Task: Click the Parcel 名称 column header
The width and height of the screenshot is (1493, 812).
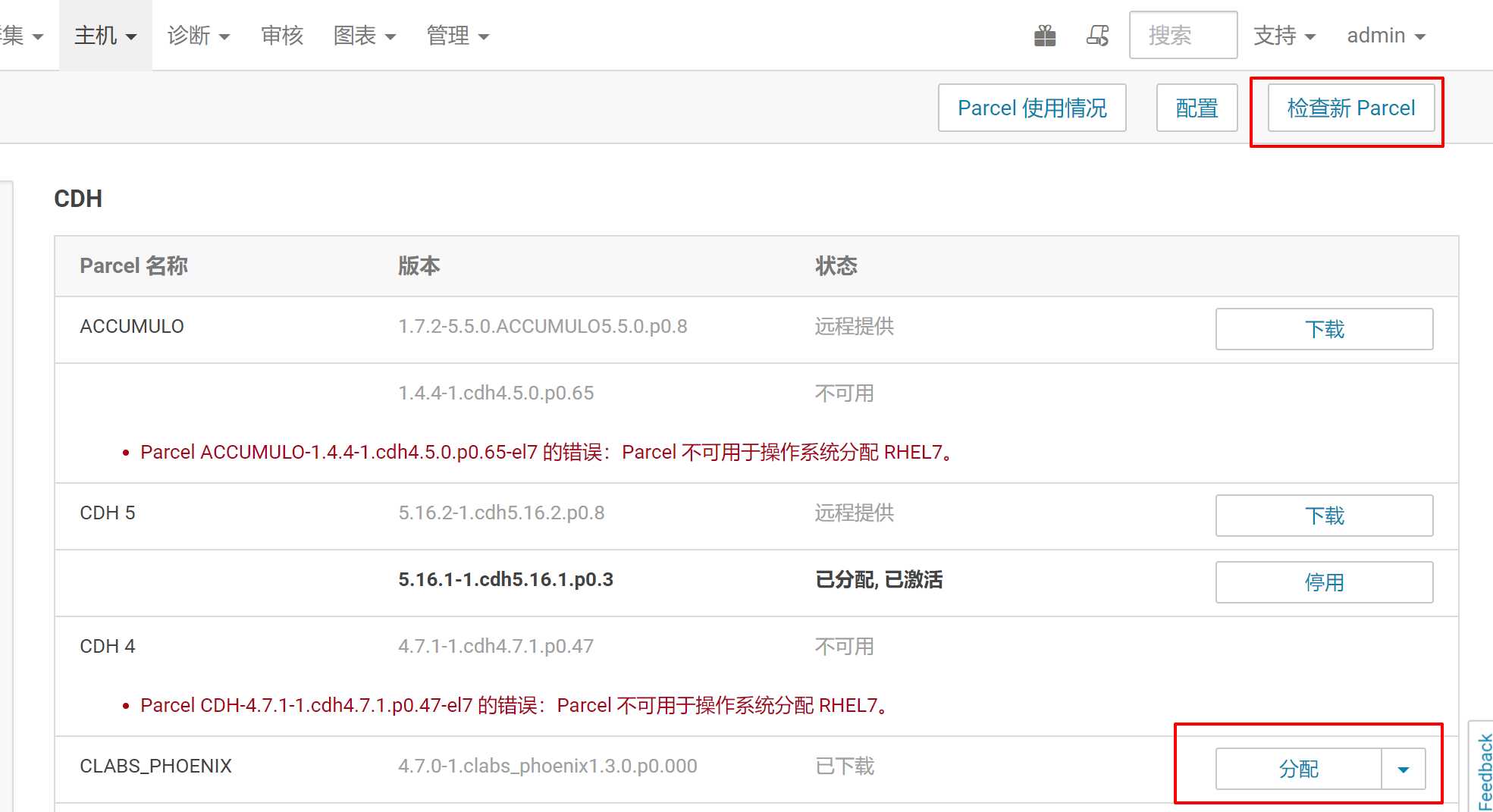Action: click(133, 265)
